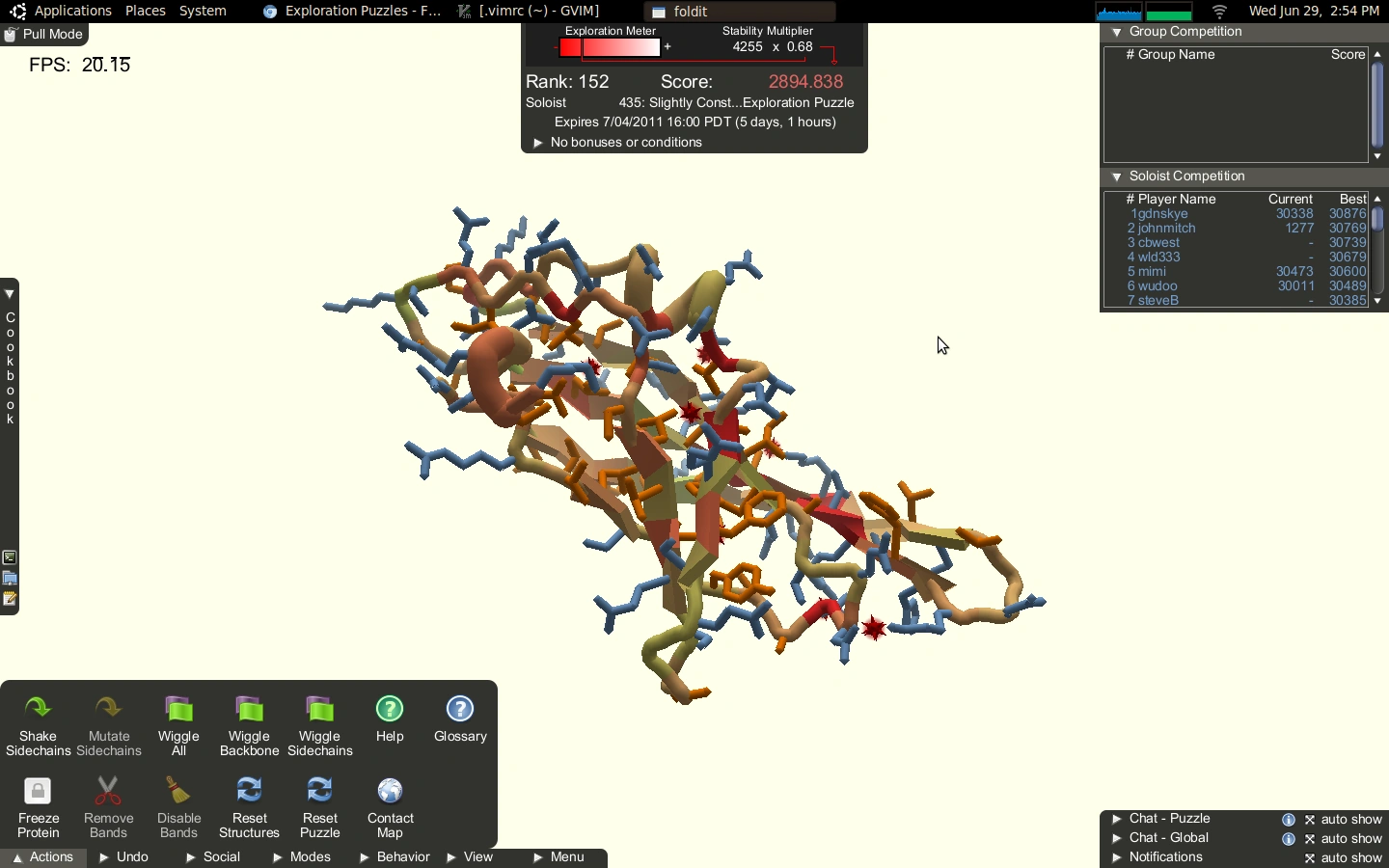
Task: Open the Menu tab in bottom bar
Action: (559, 857)
